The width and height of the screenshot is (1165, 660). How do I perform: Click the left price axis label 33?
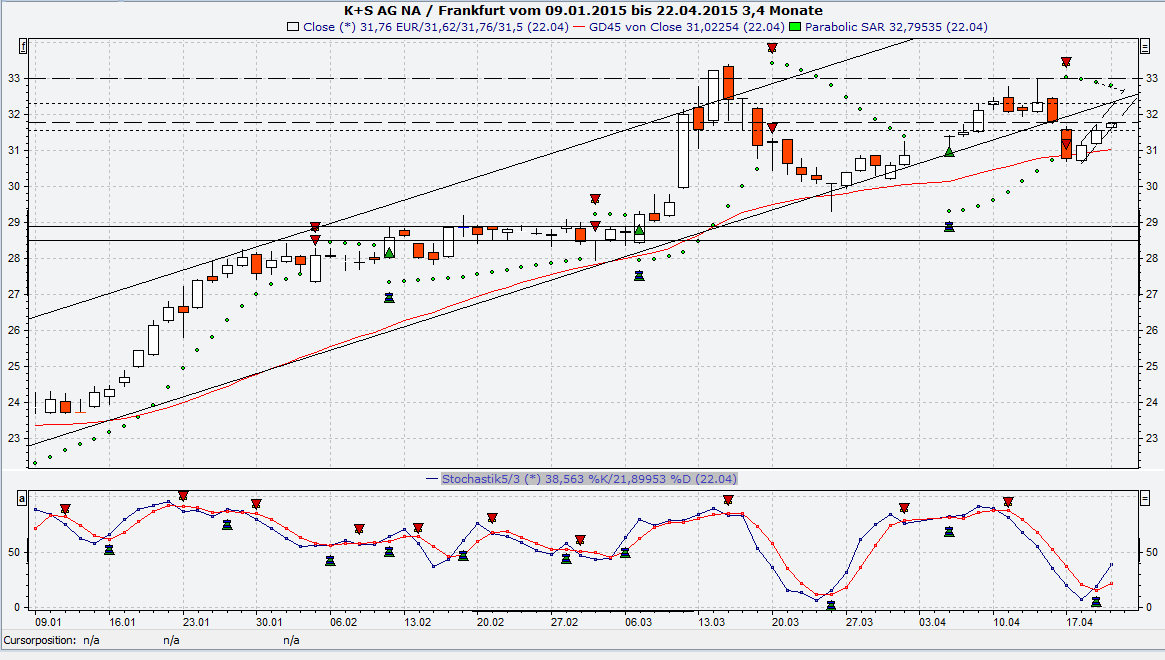point(13,78)
